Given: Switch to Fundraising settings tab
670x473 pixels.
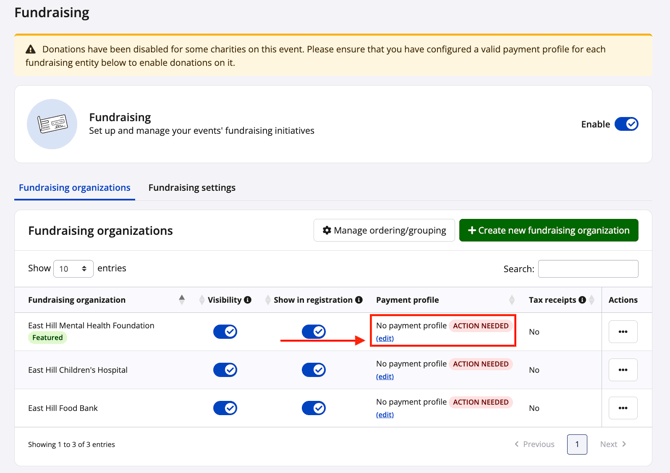Looking at the screenshot, I should [x=192, y=188].
